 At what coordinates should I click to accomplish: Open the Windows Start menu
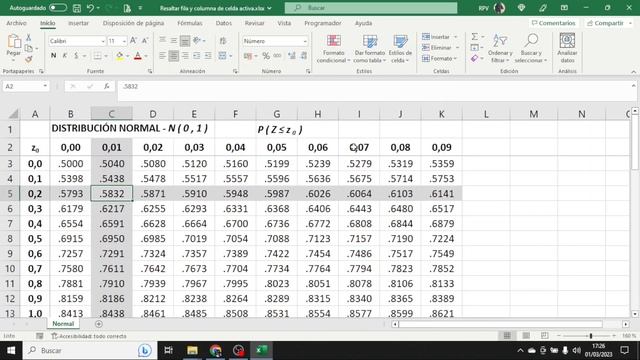[x=11, y=350]
